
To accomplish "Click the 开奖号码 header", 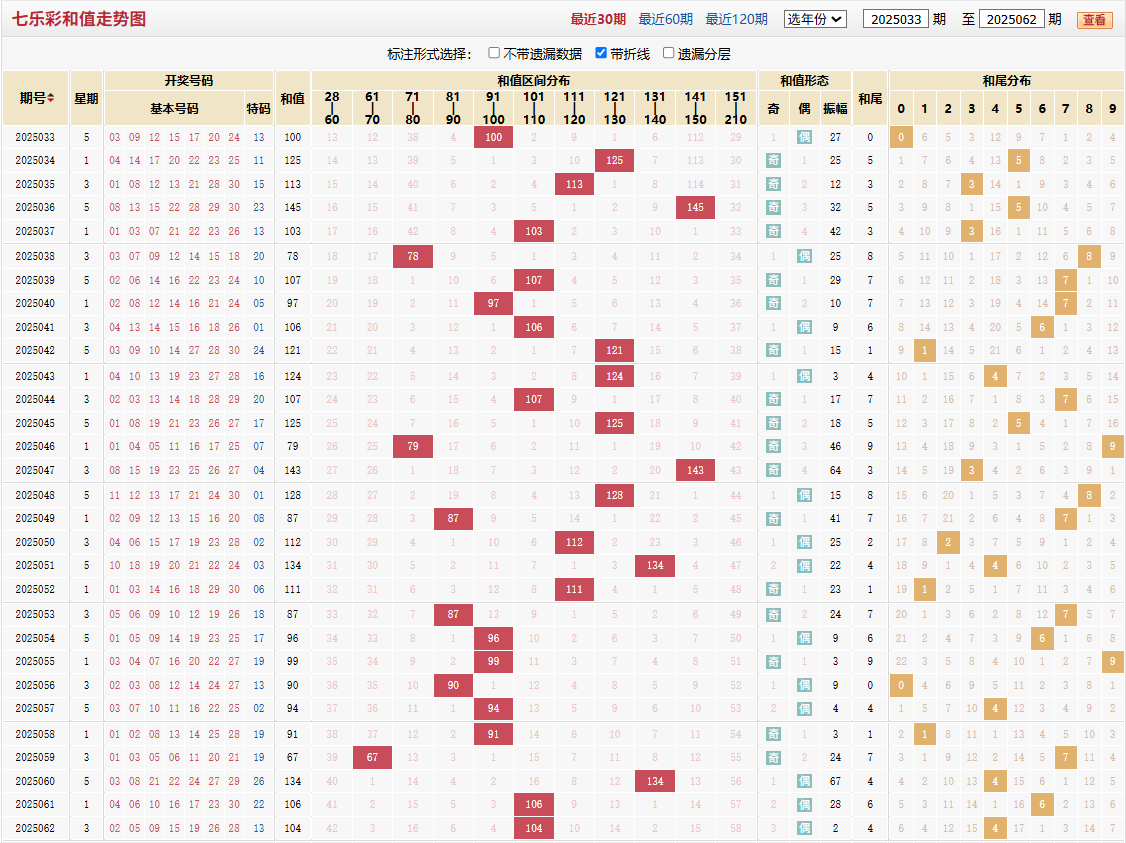I will point(189,80).
